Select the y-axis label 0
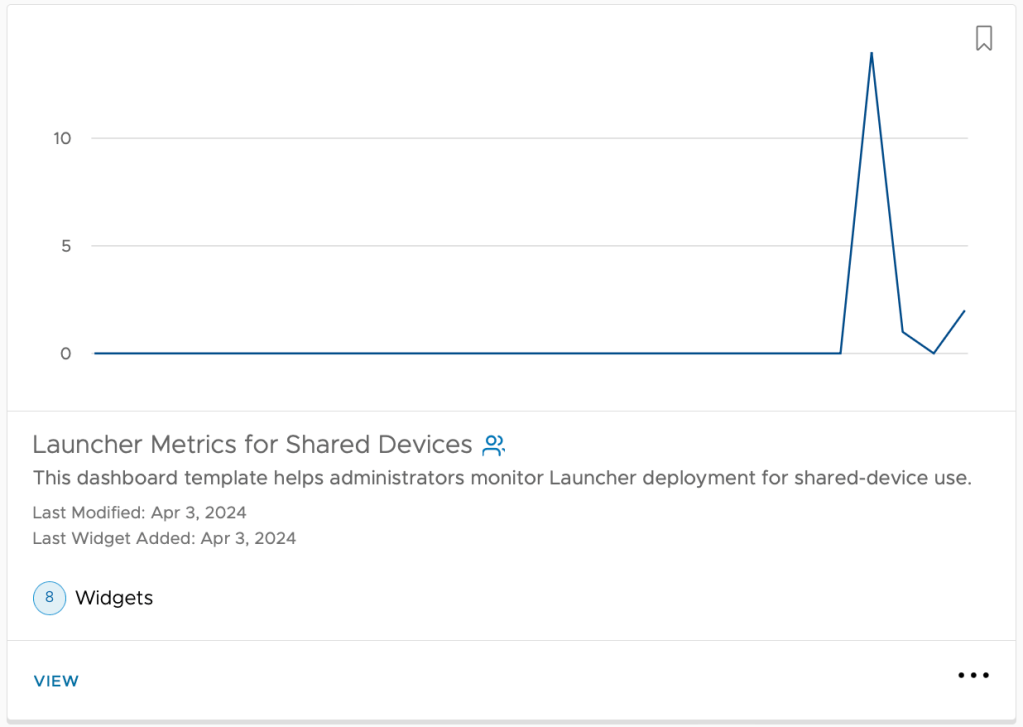This screenshot has width=1023, height=727. pyautogui.click(x=66, y=354)
